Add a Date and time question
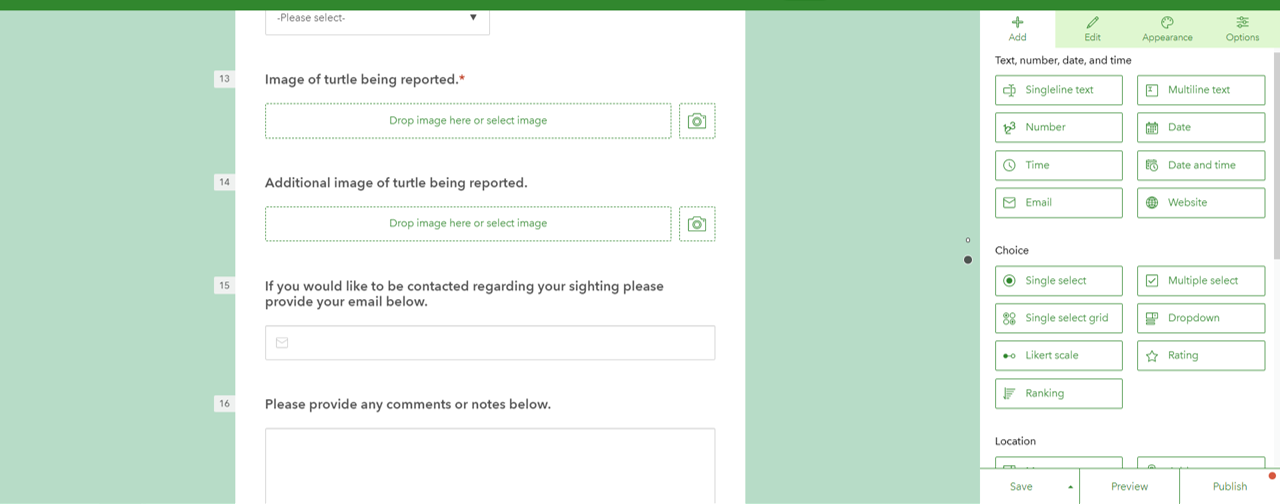 [1200, 165]
